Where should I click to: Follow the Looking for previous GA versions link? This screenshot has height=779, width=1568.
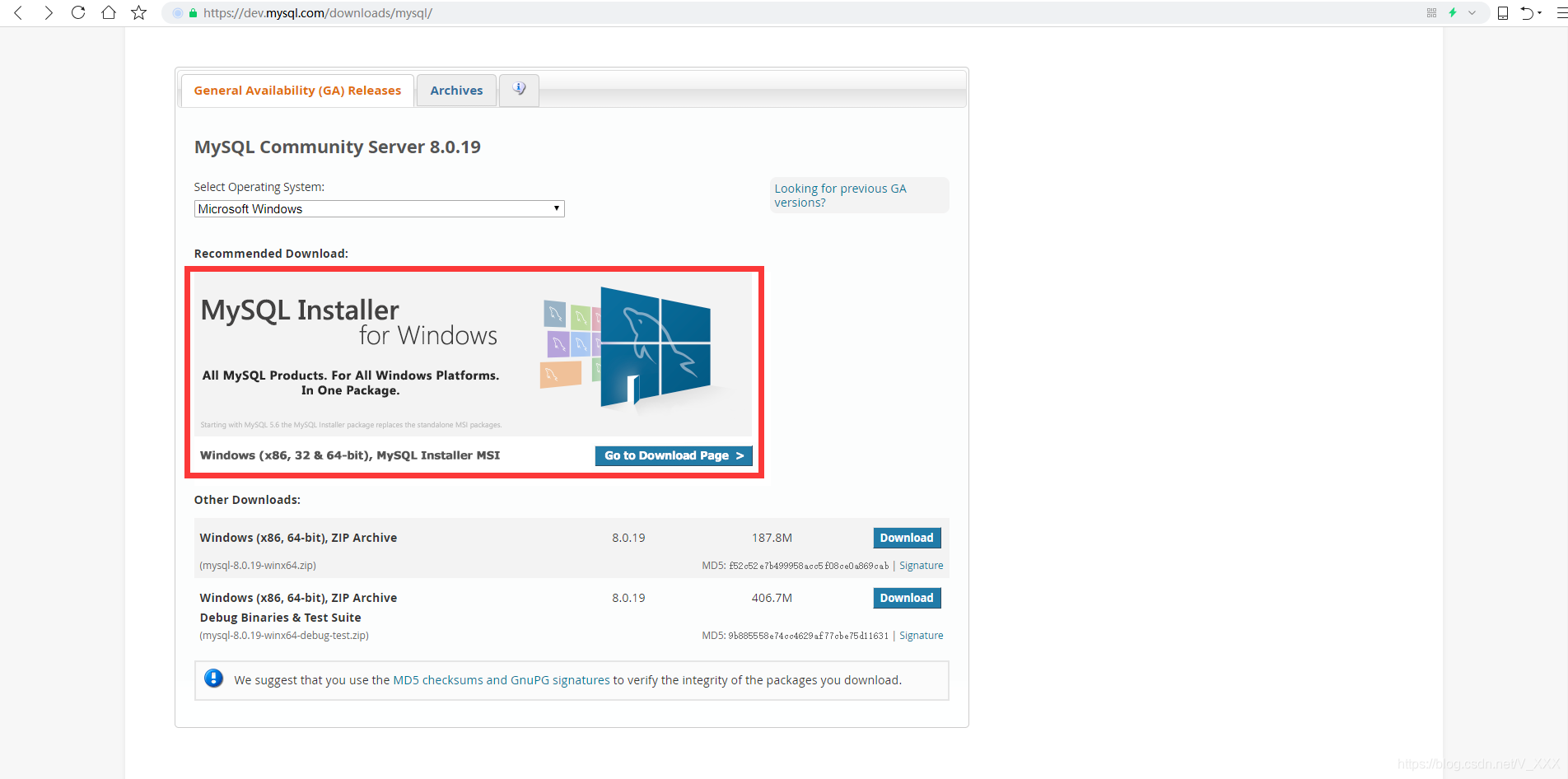[840, 195]
